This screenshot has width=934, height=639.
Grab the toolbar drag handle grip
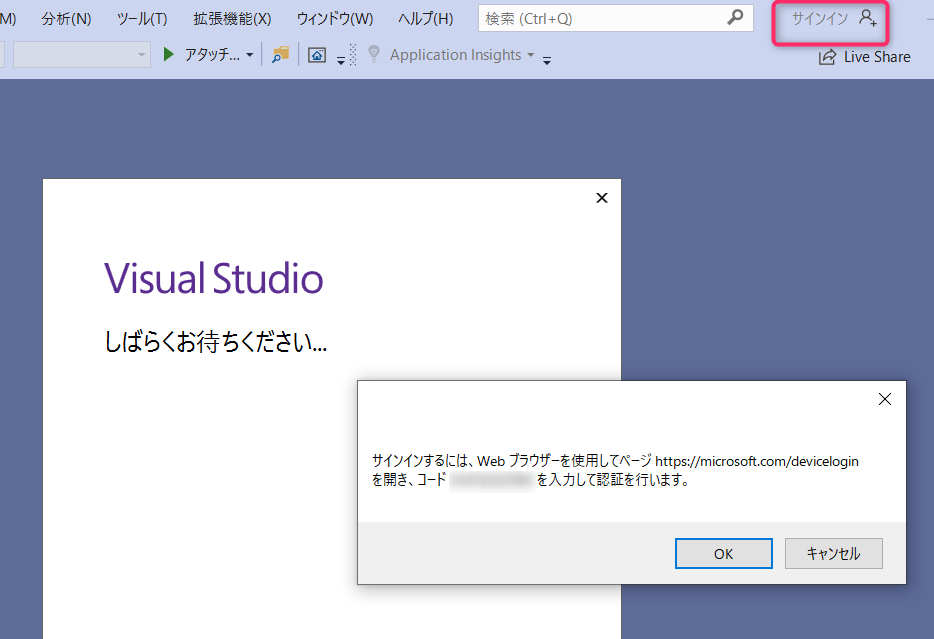coord(353,55)
